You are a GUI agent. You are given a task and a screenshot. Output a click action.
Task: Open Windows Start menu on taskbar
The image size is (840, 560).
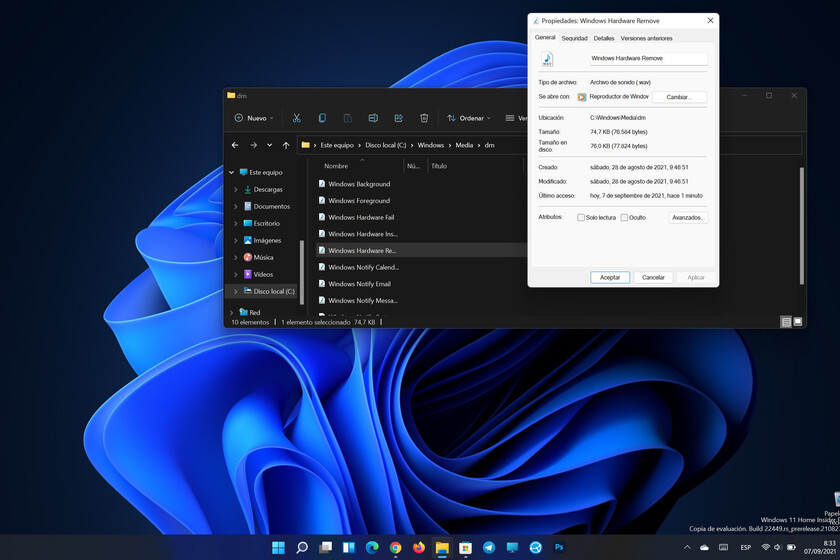[279, 547]
